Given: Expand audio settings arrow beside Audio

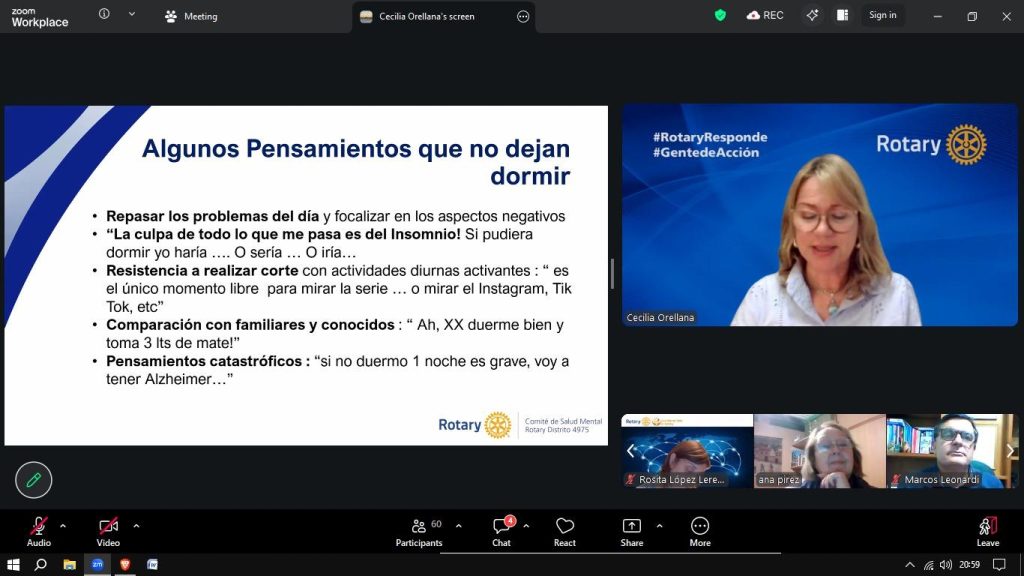Looking at the screenshot, I should point(63,526).
